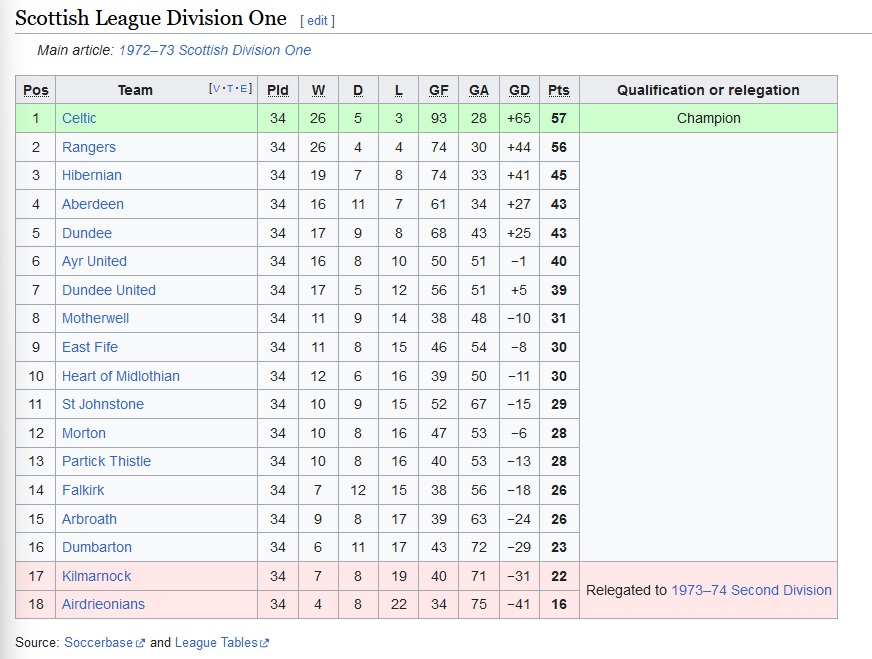
Task: Click the GD column header abbreviation
Action: tap(519, 90)
